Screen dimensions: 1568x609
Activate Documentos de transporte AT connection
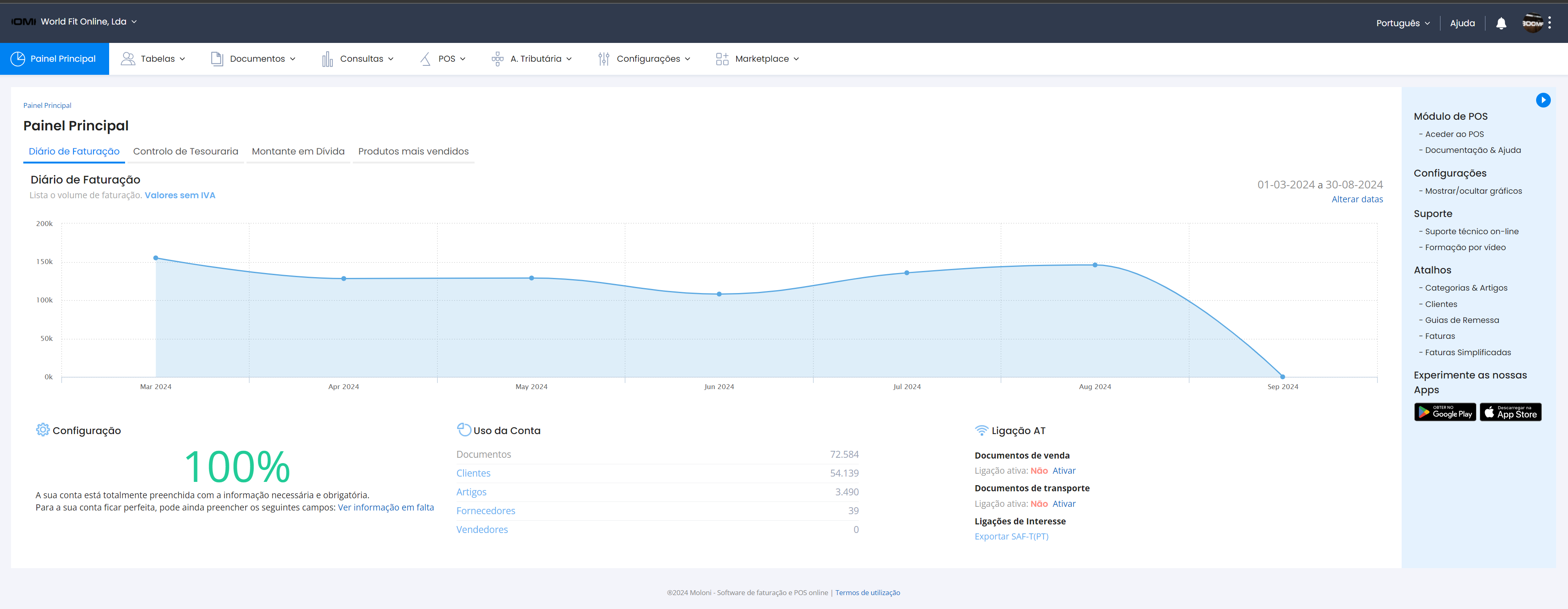pyautogui.click(x=1064, y=504)
